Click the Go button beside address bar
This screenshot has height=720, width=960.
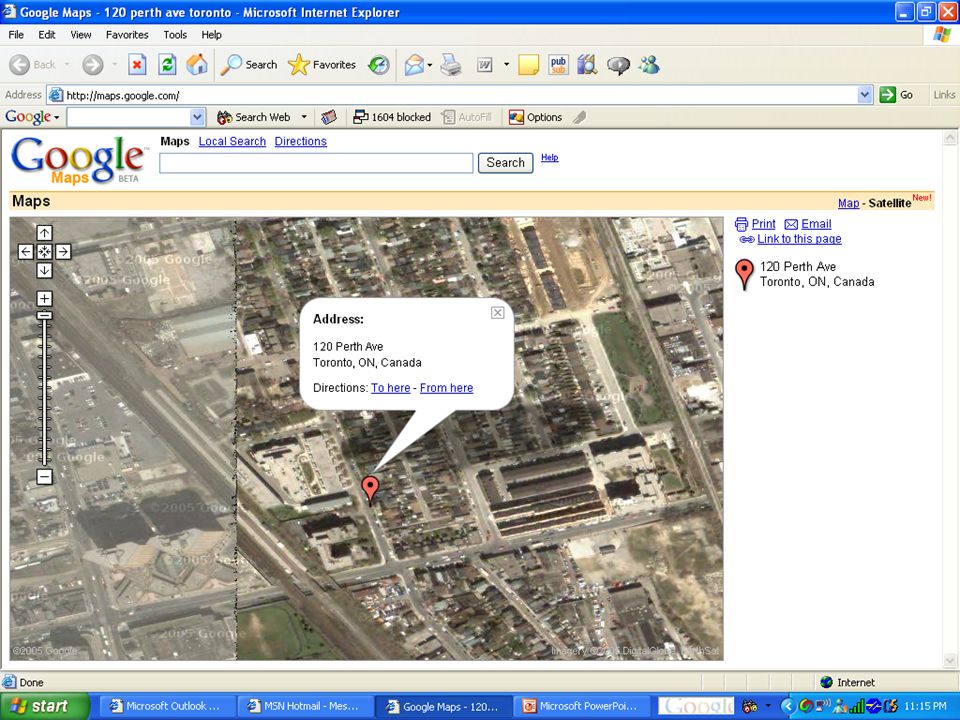(x=896, y=95)
